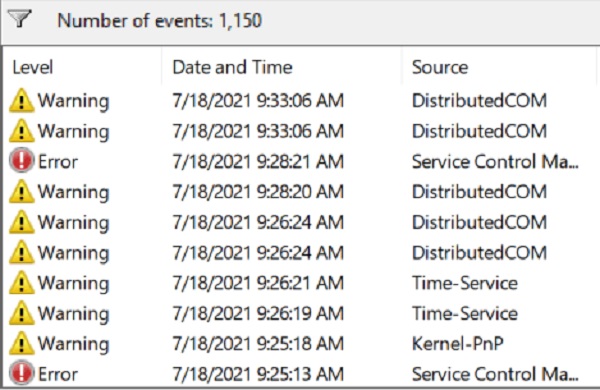This screenshot has height=390, width=600.
Task: Click warning icon of 9:33:06 DistributedCOM first row
Action: click(x=21, y=101)
